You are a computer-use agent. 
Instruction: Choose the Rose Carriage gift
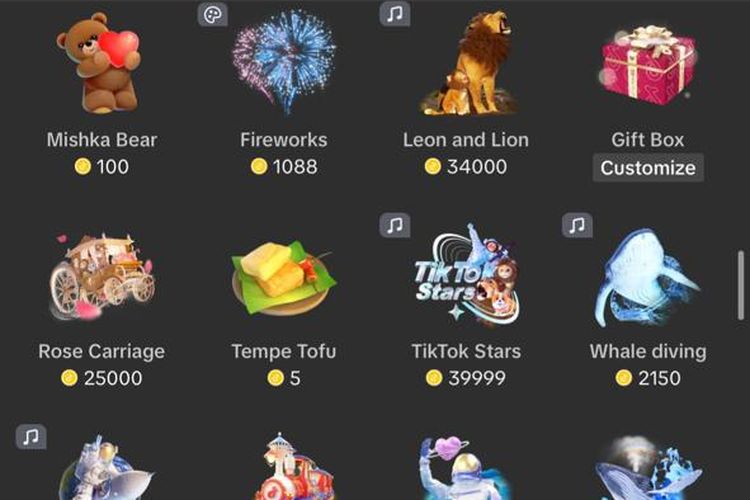coord(102,276)
